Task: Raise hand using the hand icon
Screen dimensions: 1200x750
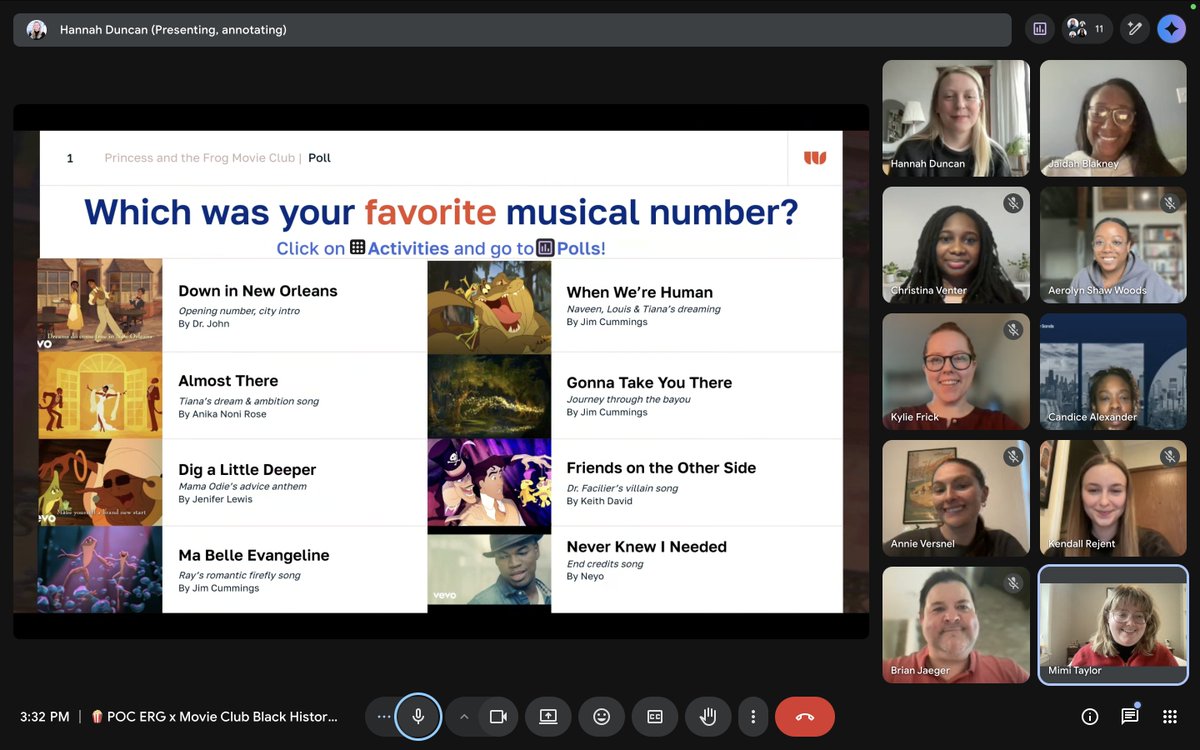Action: [708, 716]
